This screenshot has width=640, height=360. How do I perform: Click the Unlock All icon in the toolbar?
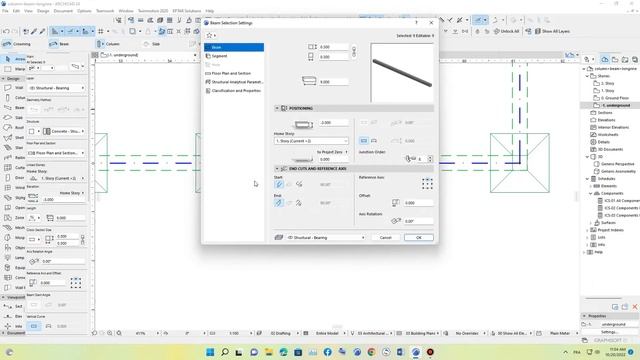coord(506,31)
